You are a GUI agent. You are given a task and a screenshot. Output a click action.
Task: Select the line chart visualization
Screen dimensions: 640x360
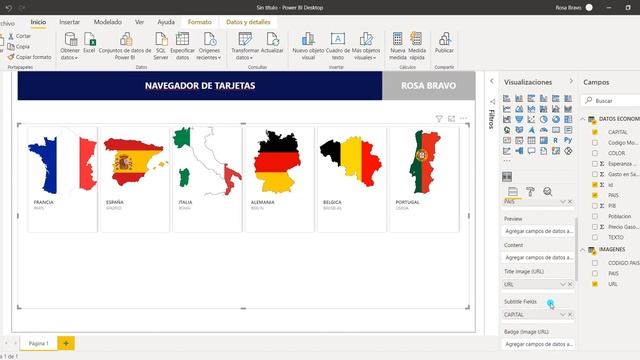pos(507,109)
